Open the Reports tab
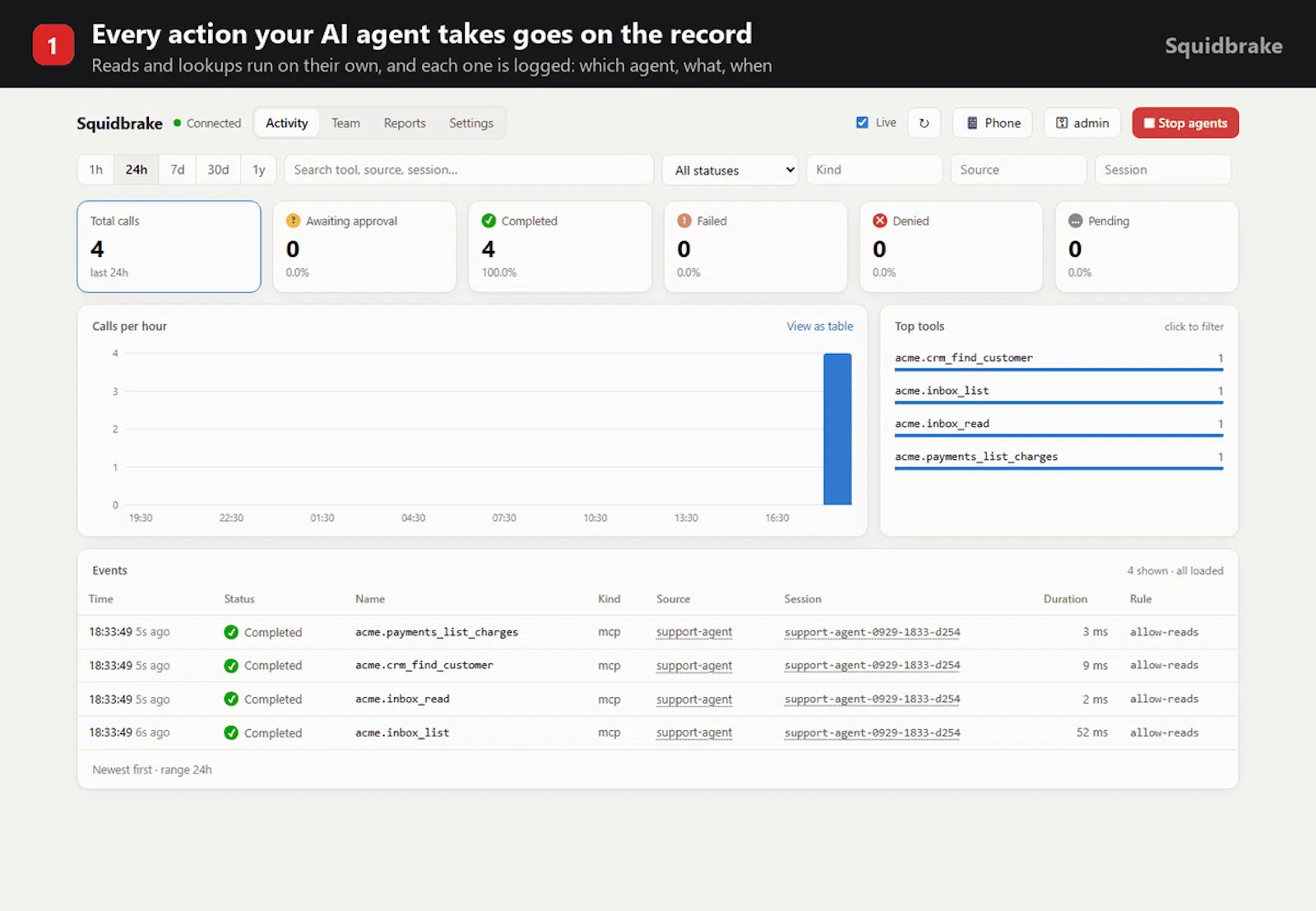 pyautogui.click(x=405, y=123)
